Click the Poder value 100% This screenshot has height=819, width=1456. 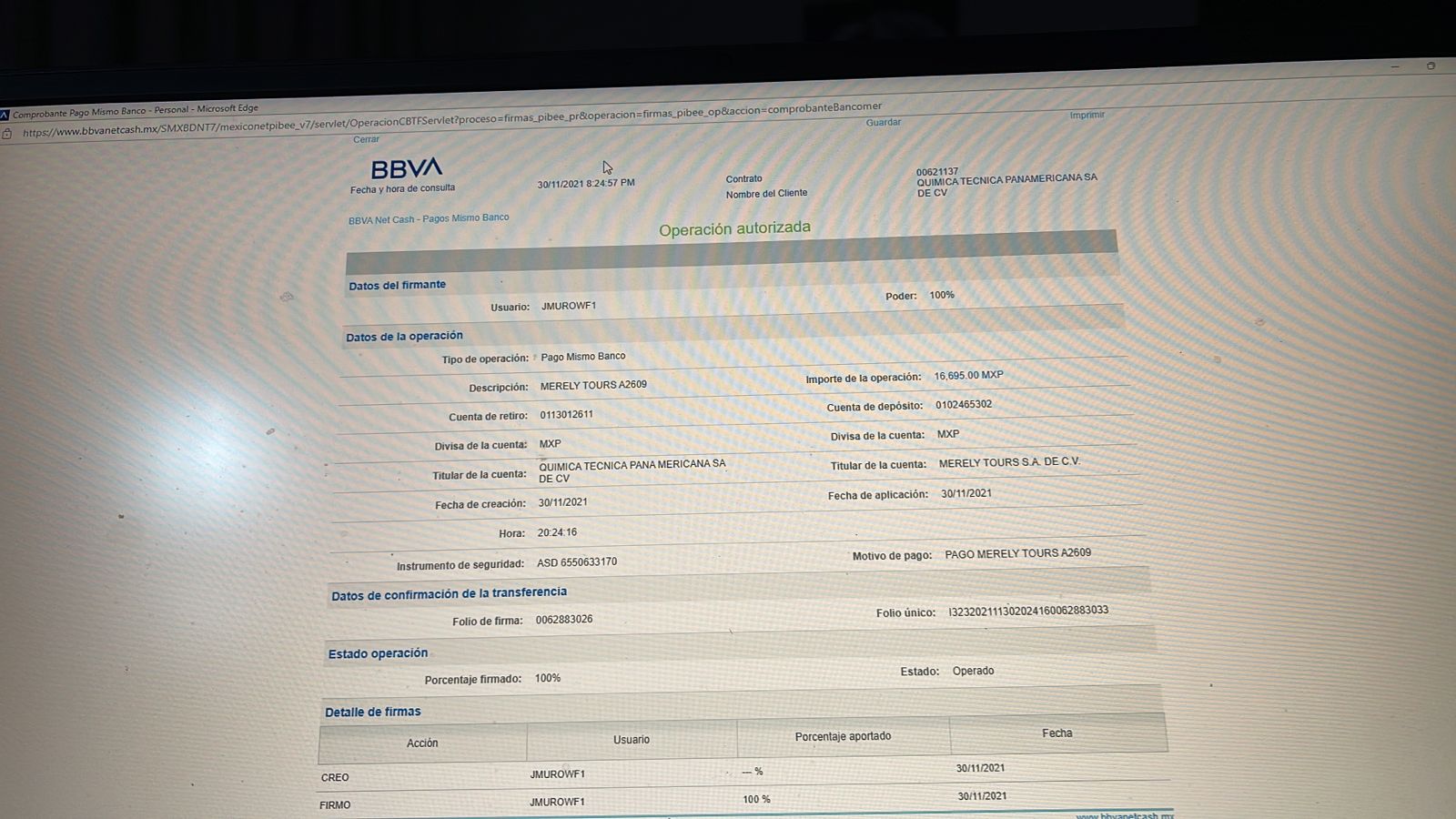tap(942, 295)
